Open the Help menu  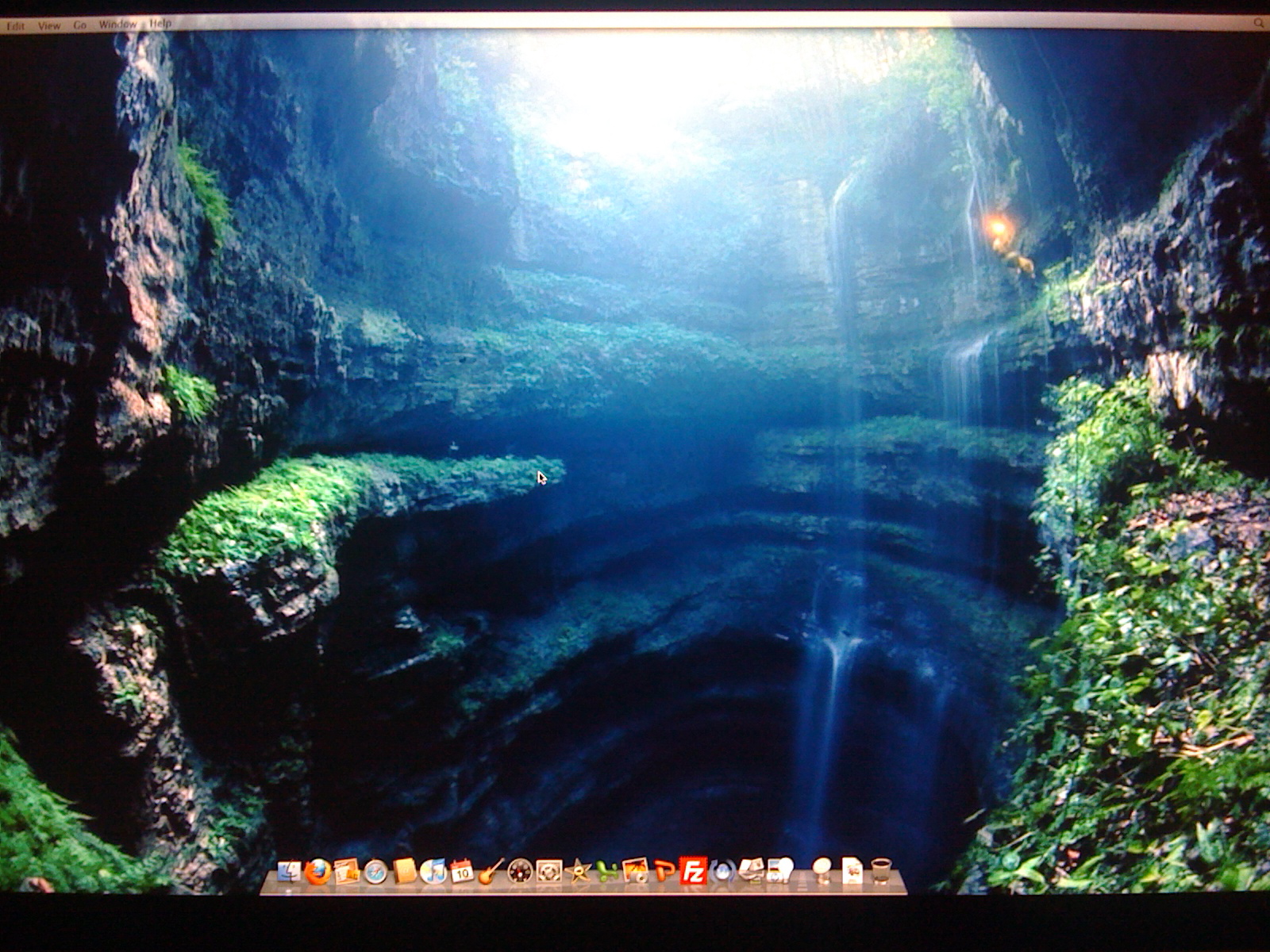point(160,24)
